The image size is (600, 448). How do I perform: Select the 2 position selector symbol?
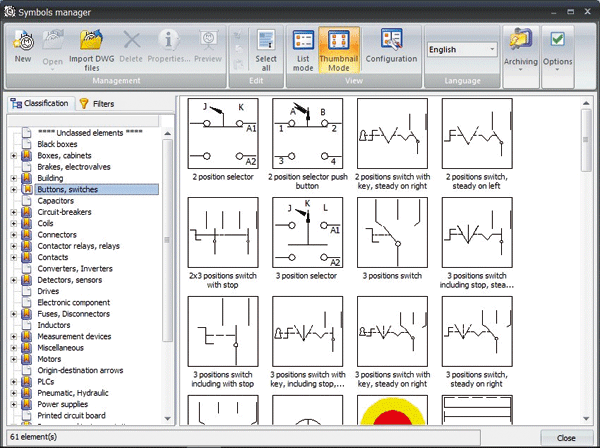pyautogui.click(x=223, y=134)
